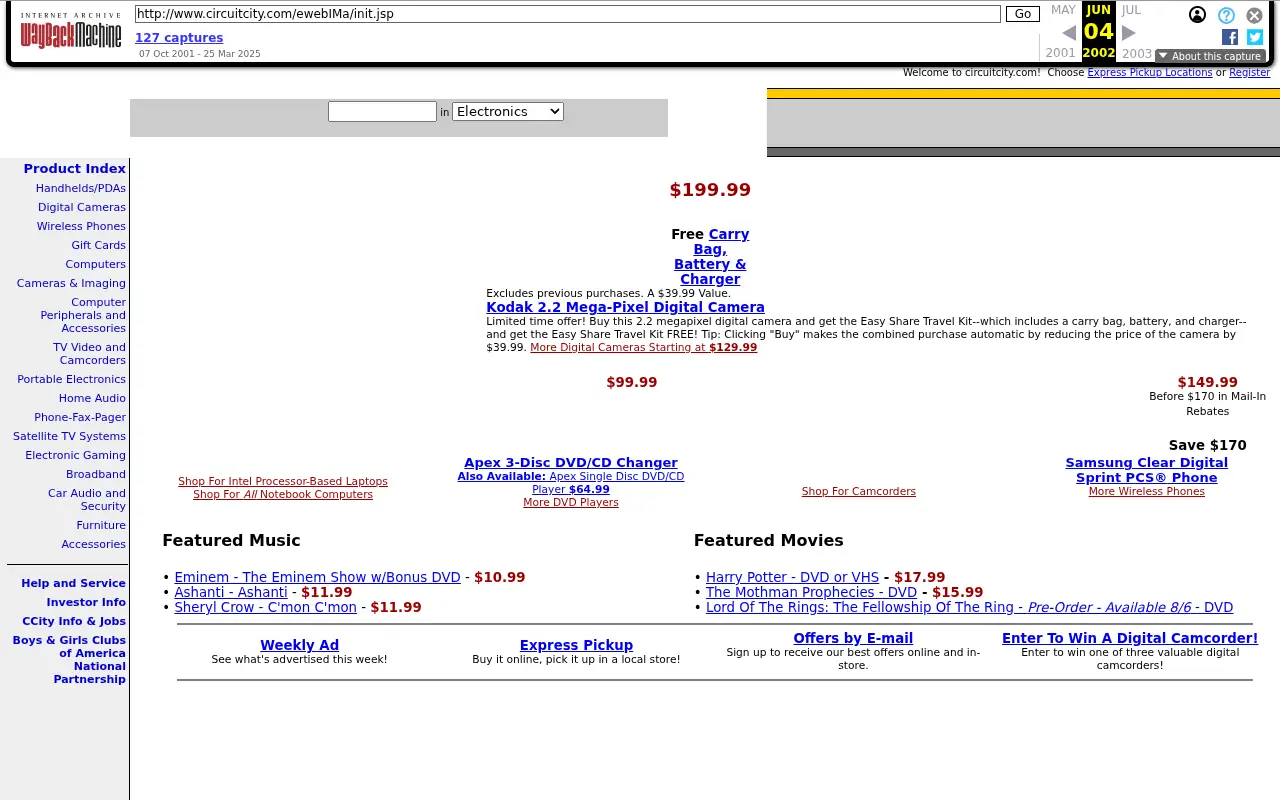Open Samsung Clear Digital Sprint PCS Phone
The width and height of the screenshot is (1280, 800).
[1147, 470]
